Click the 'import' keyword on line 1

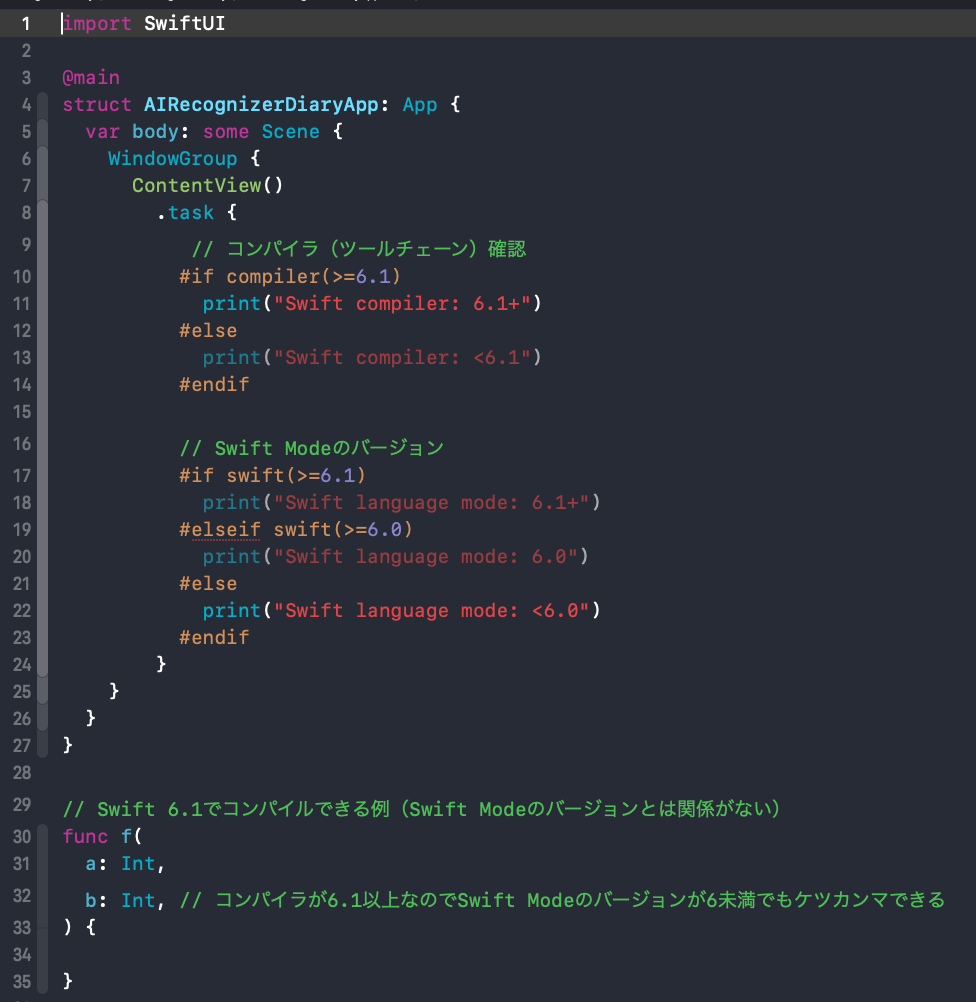[97, 24]
